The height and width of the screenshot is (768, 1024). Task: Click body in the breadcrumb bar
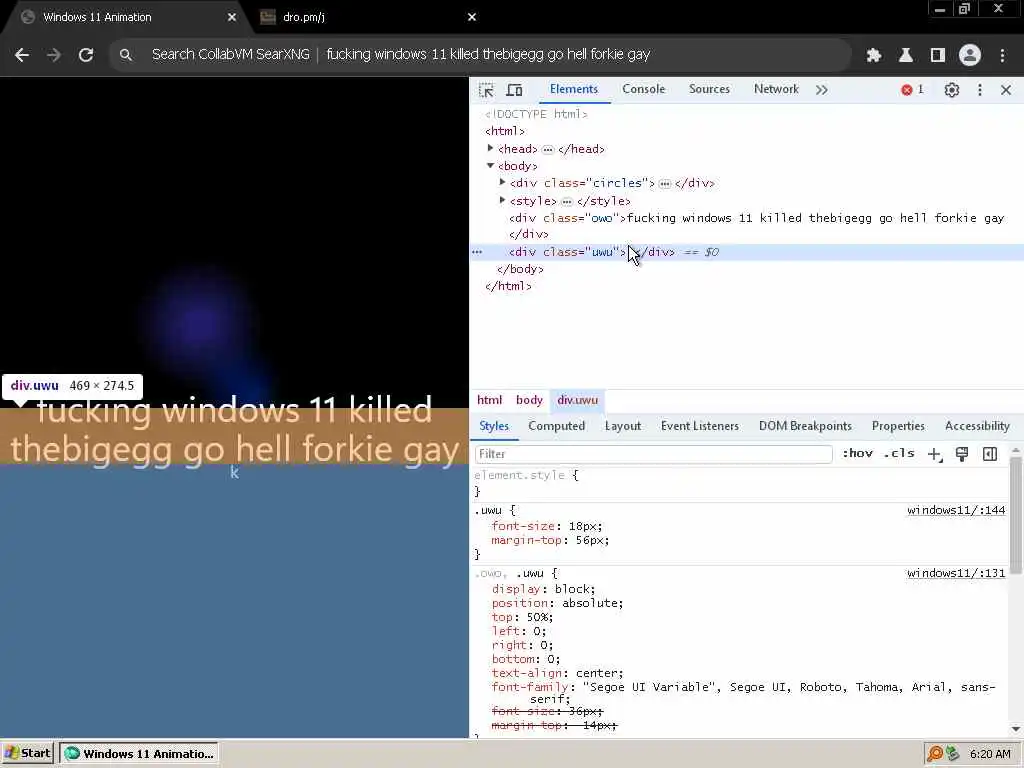tap(529, 400)
